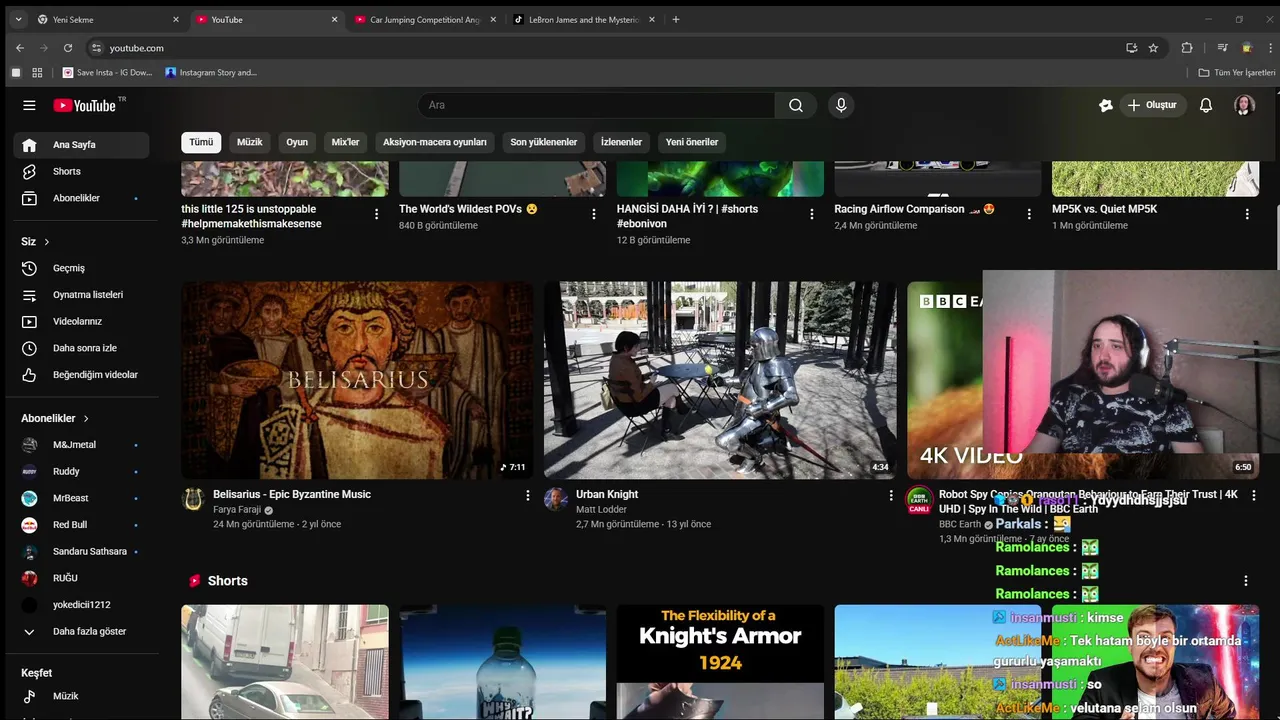Screen dimensions: 1280x720
Task: Click the Oluştur create button
Action: (x=1152, y=105)
